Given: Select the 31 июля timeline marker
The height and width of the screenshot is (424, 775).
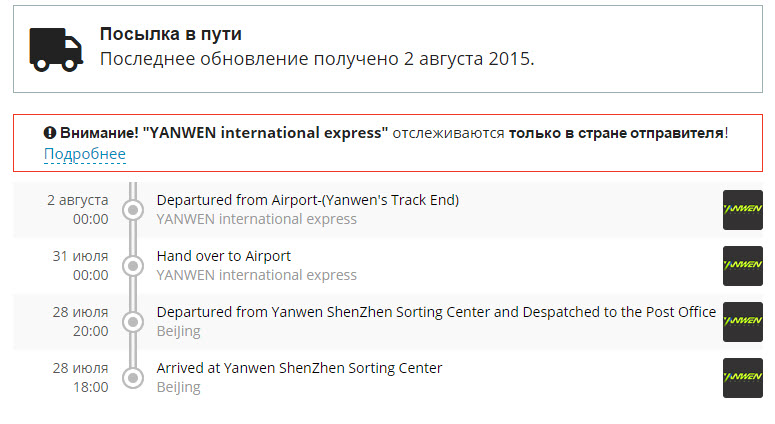Looking at the screenshot, I should (x=133, y=266).
